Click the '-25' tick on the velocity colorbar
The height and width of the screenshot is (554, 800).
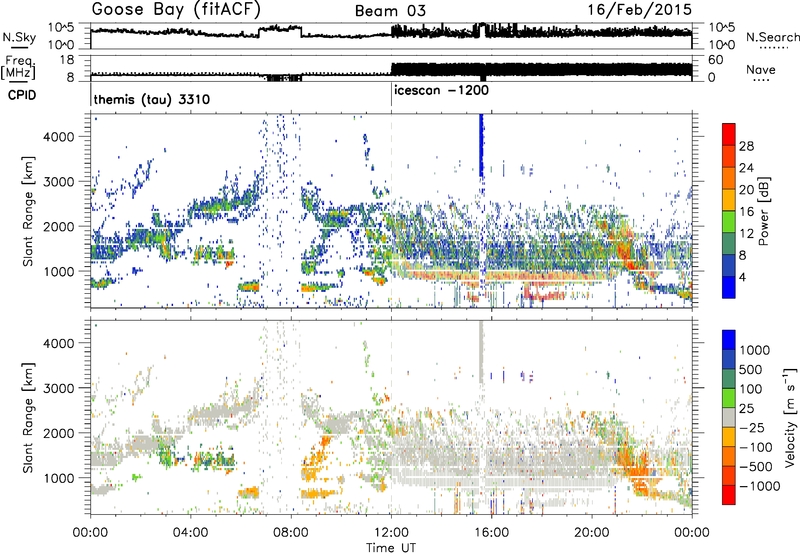[752, 427]
